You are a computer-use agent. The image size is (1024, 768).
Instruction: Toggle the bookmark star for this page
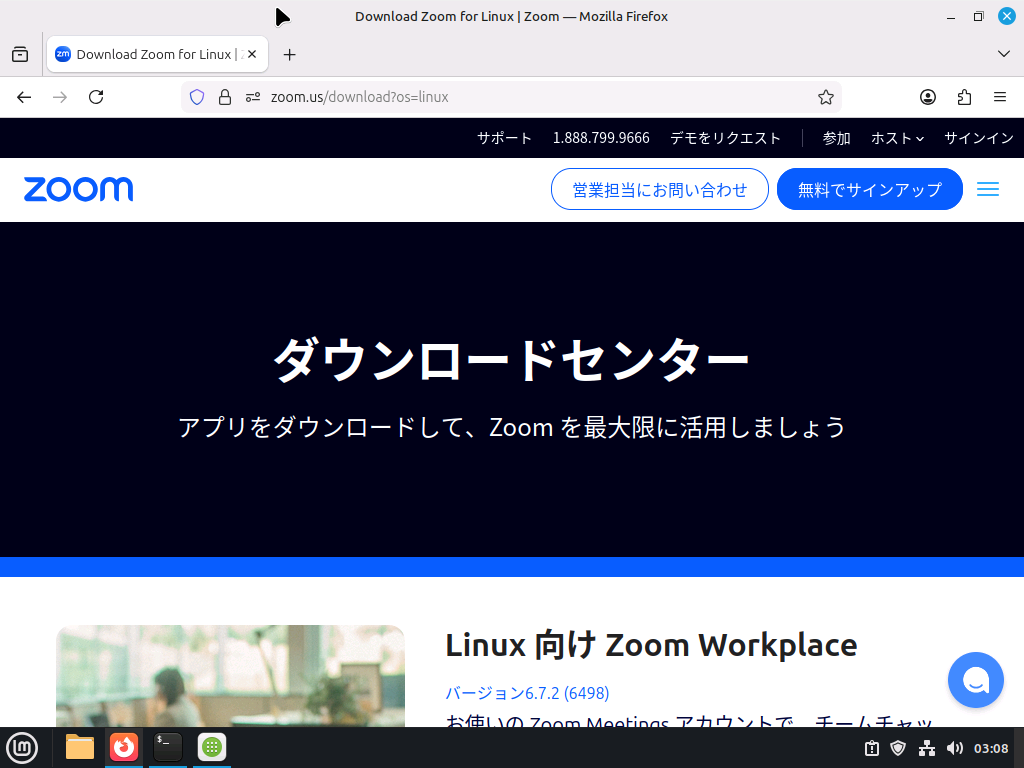[x=826, y=97]
